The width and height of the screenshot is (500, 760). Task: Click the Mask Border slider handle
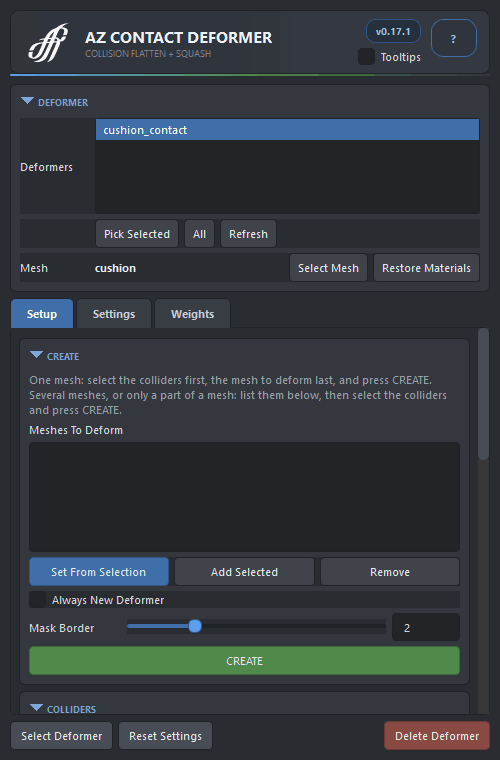click(195, 626)
